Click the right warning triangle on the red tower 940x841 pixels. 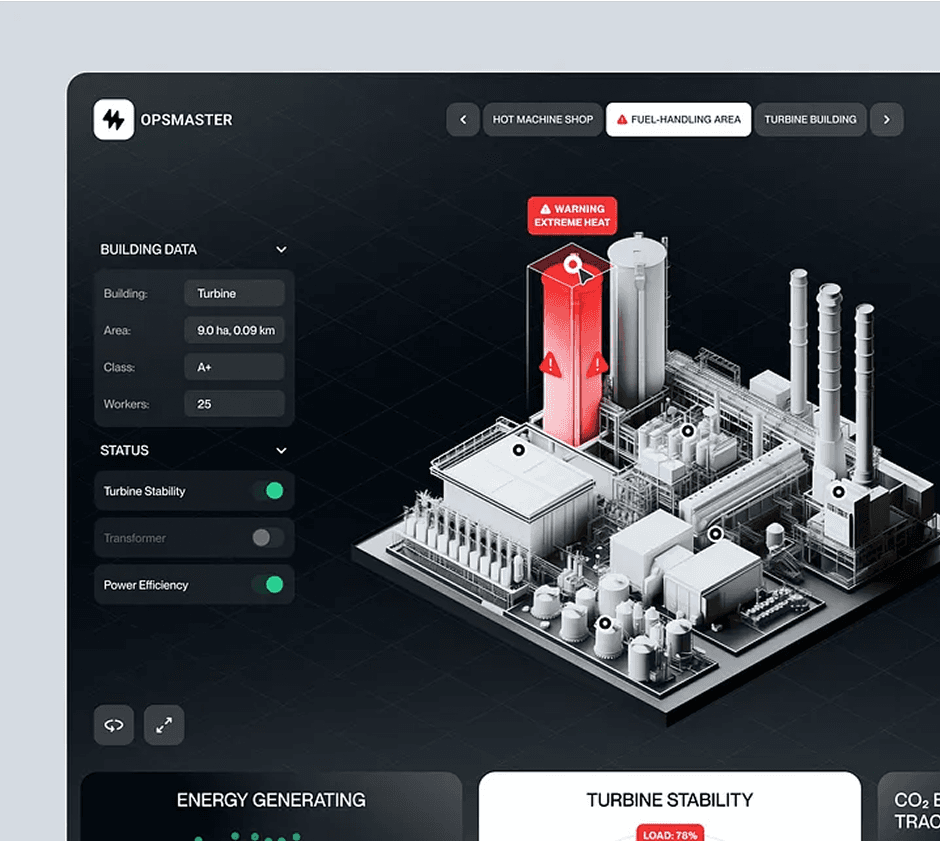[597, 364]
